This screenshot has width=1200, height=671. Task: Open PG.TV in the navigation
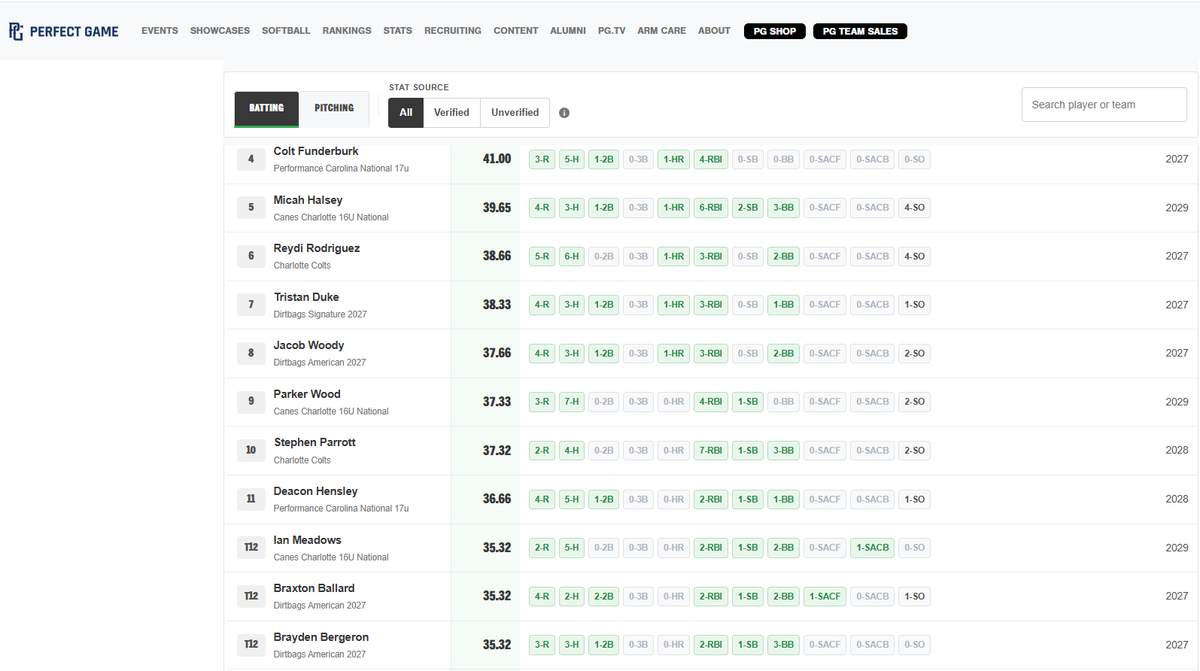[612, 31]
